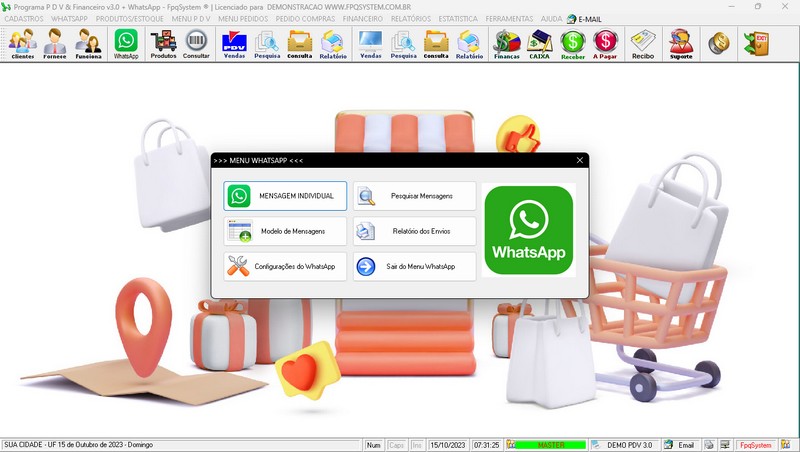Viewport: 800px width, 452px height.
Task: Click the Num indicator in status bar
Action: coord(373,445)
